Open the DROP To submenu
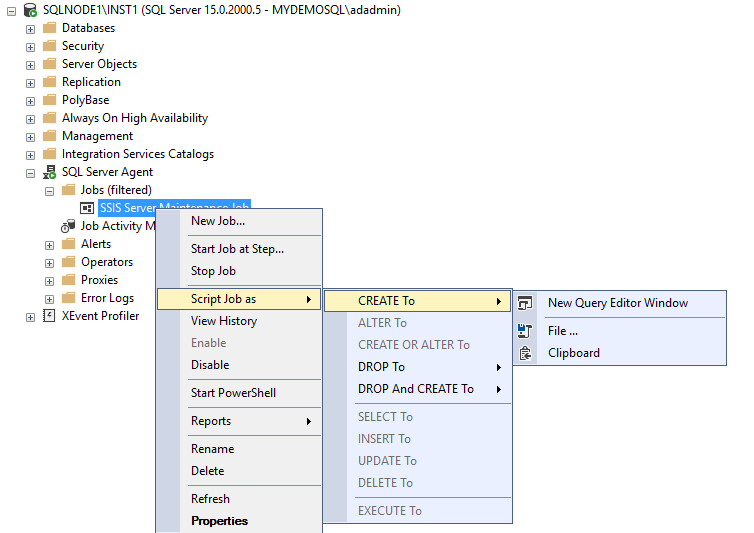754x533 pixels. coord(417,367)
